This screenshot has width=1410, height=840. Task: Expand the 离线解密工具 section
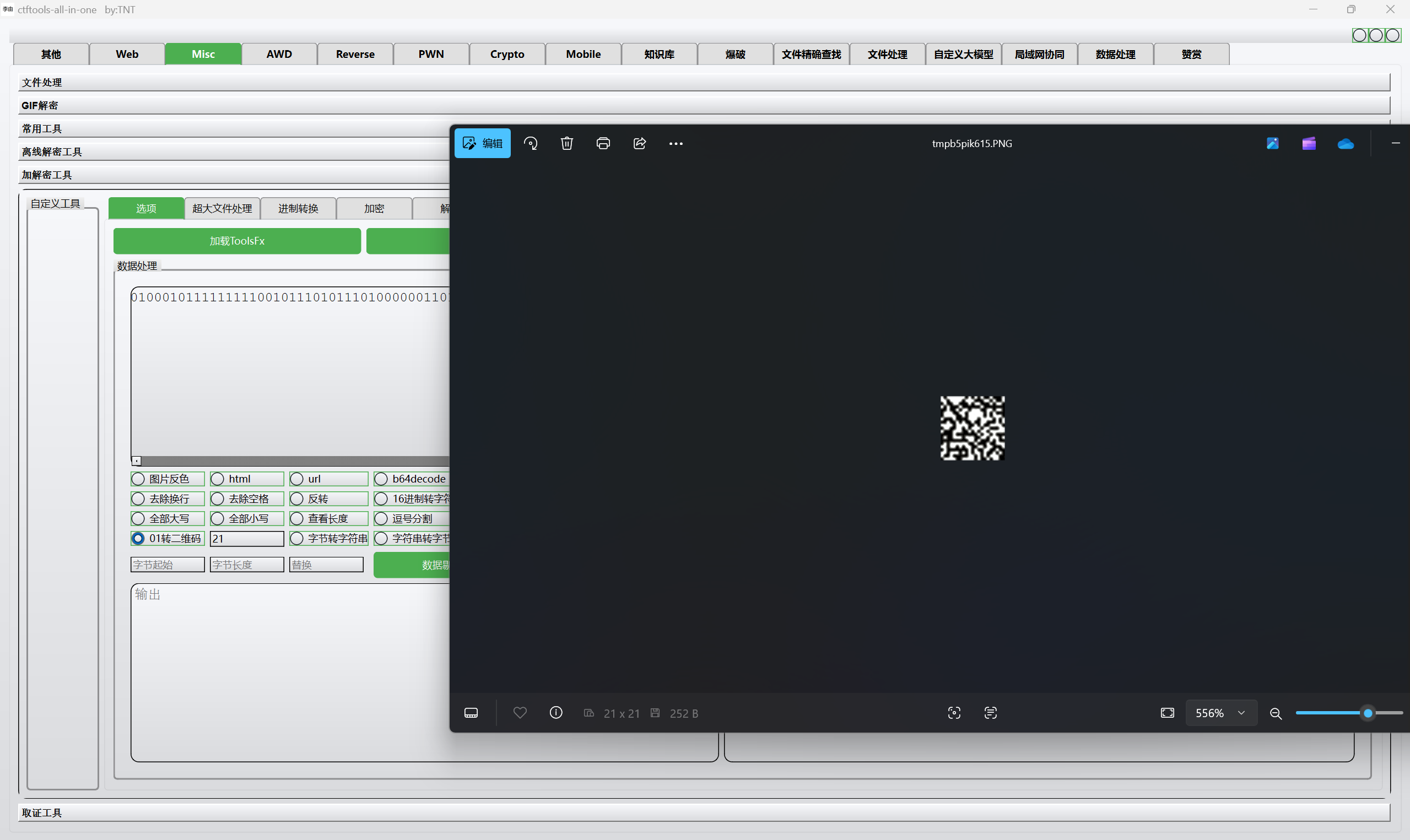tap(234, 151)
